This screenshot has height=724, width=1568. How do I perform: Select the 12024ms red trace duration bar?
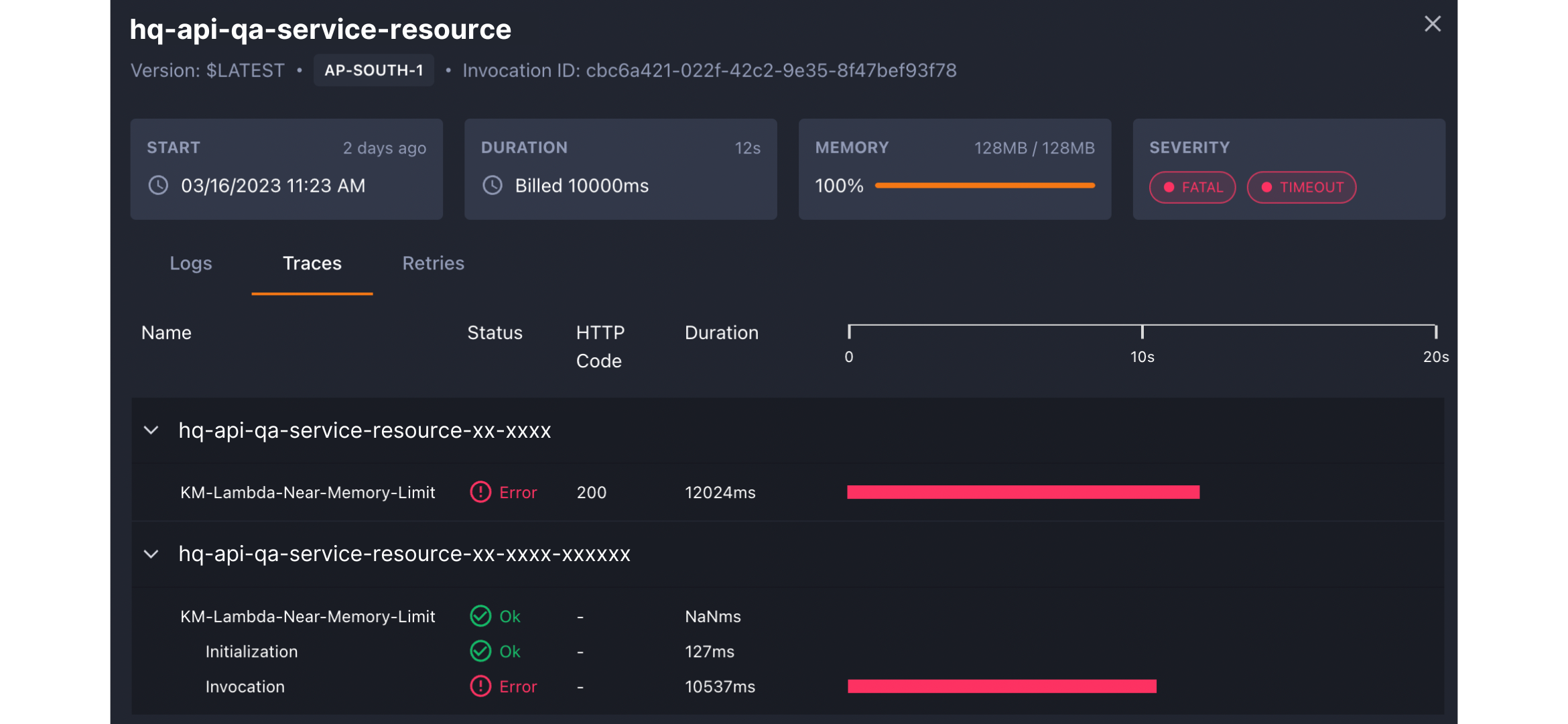(1023, 493)
